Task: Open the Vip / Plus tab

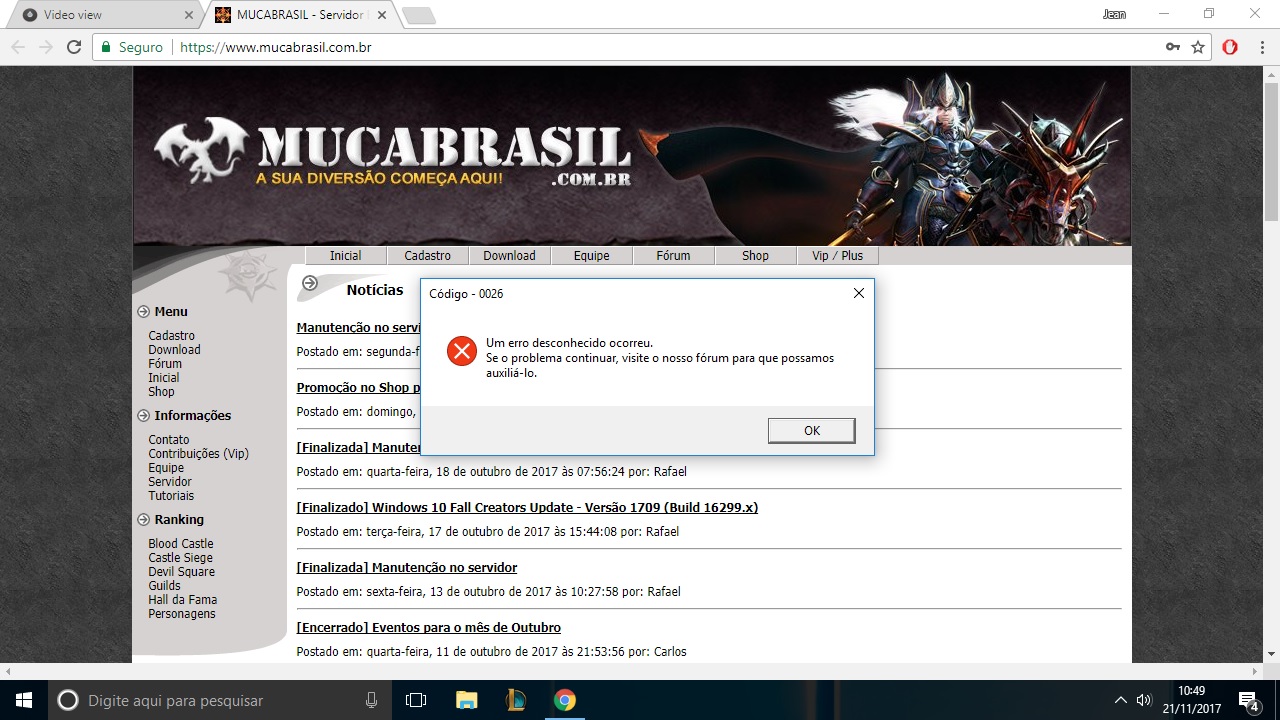Action: coord(837,256)
